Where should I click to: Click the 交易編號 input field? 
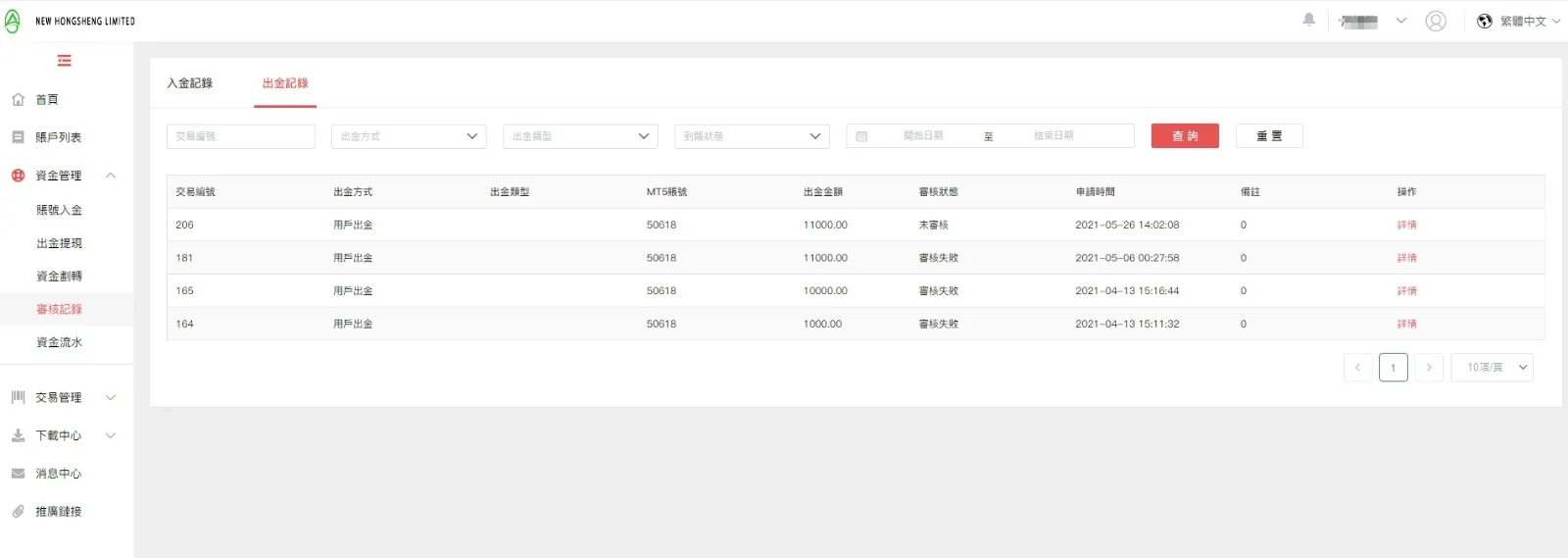241,136
